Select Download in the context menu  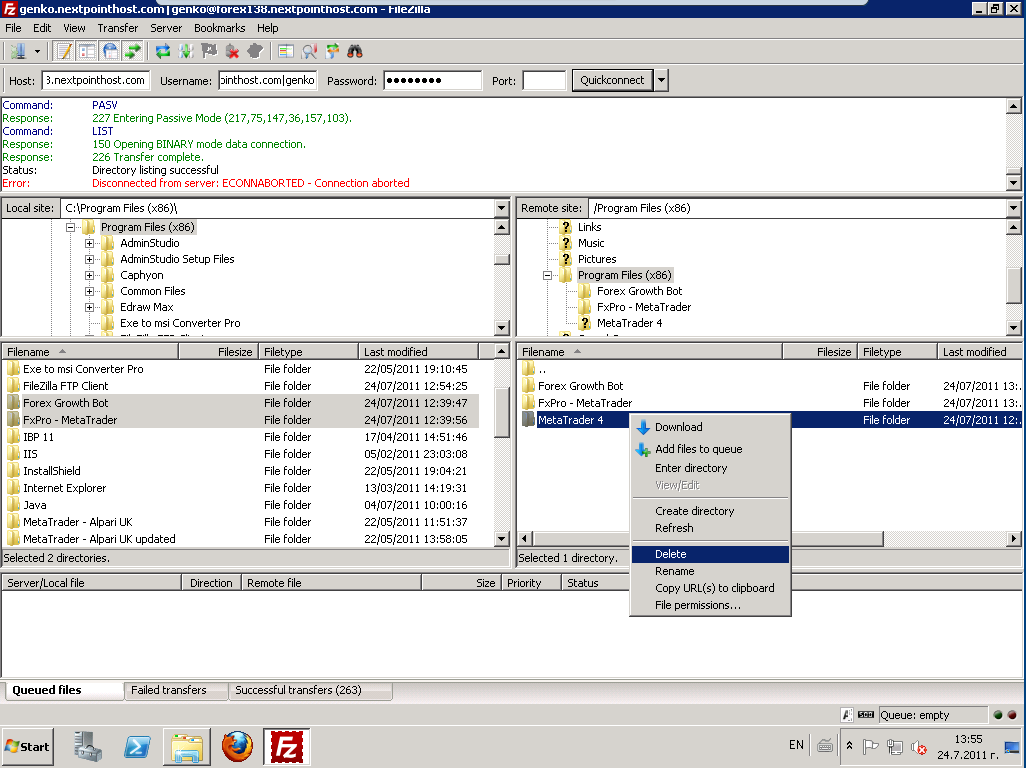pyautogui.click(x=710, y=427)
